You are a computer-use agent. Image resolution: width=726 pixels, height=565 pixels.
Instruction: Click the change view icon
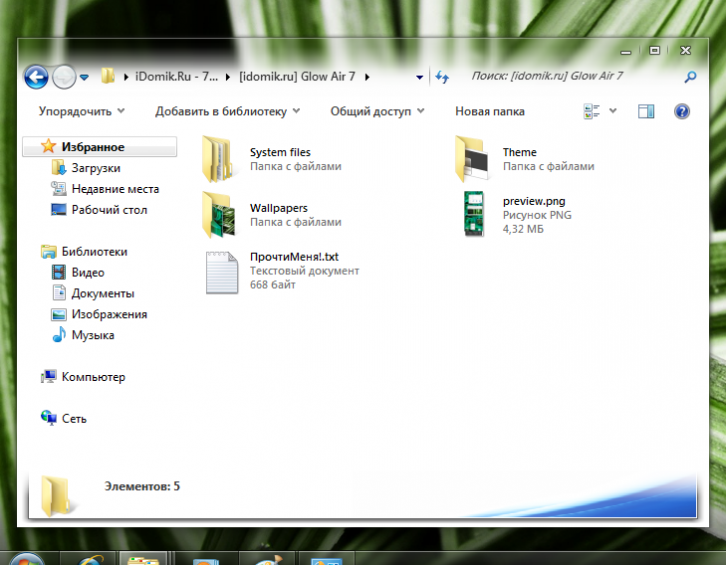click(591, 111)
